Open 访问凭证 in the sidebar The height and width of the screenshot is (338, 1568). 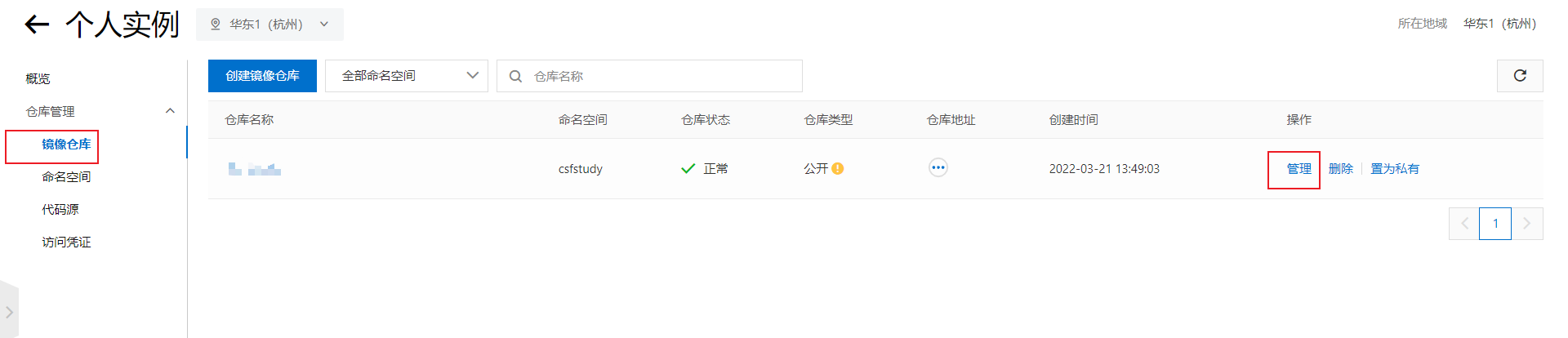tap(66, 242)
